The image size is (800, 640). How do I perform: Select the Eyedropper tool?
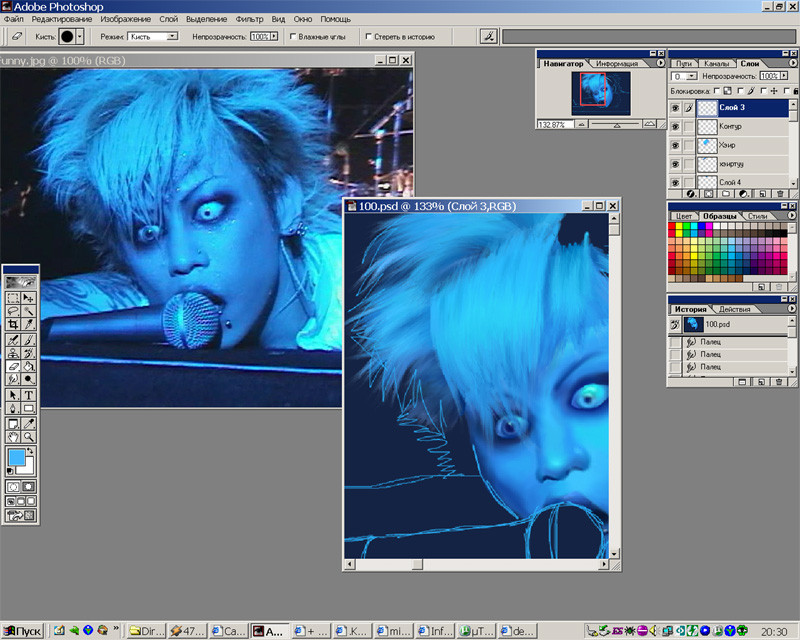click(x=29, y=424)
